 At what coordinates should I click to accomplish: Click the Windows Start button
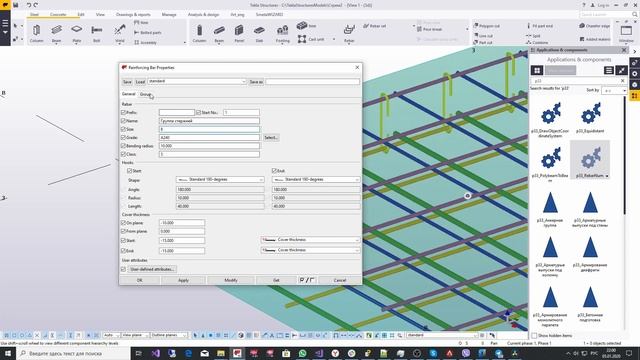(7, 353)
